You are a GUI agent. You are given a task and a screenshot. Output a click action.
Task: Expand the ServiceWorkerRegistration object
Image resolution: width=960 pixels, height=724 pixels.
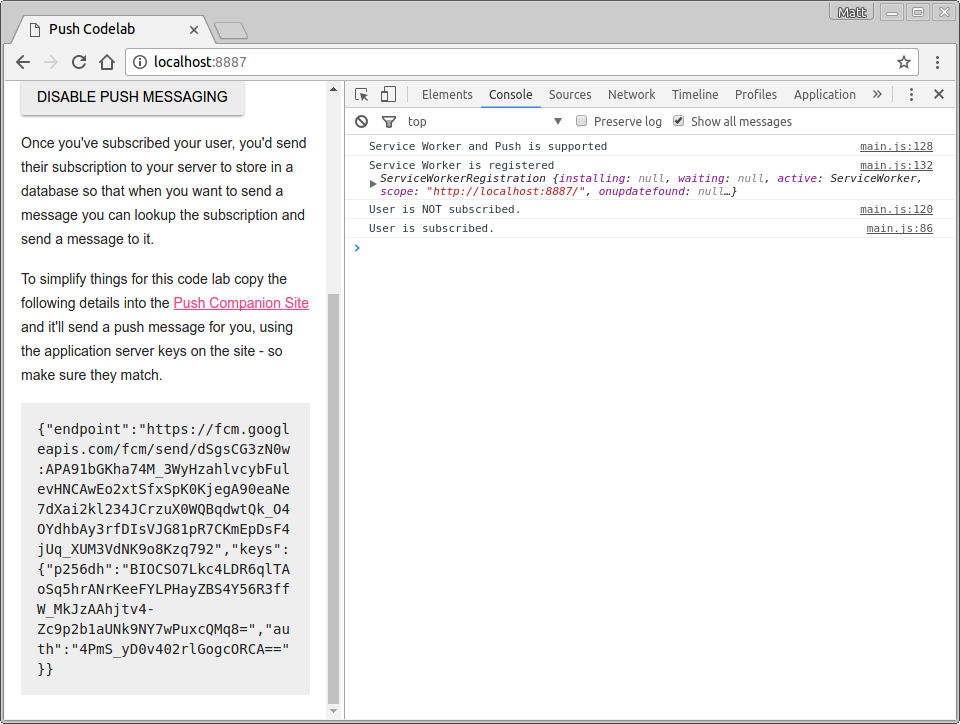373,183
